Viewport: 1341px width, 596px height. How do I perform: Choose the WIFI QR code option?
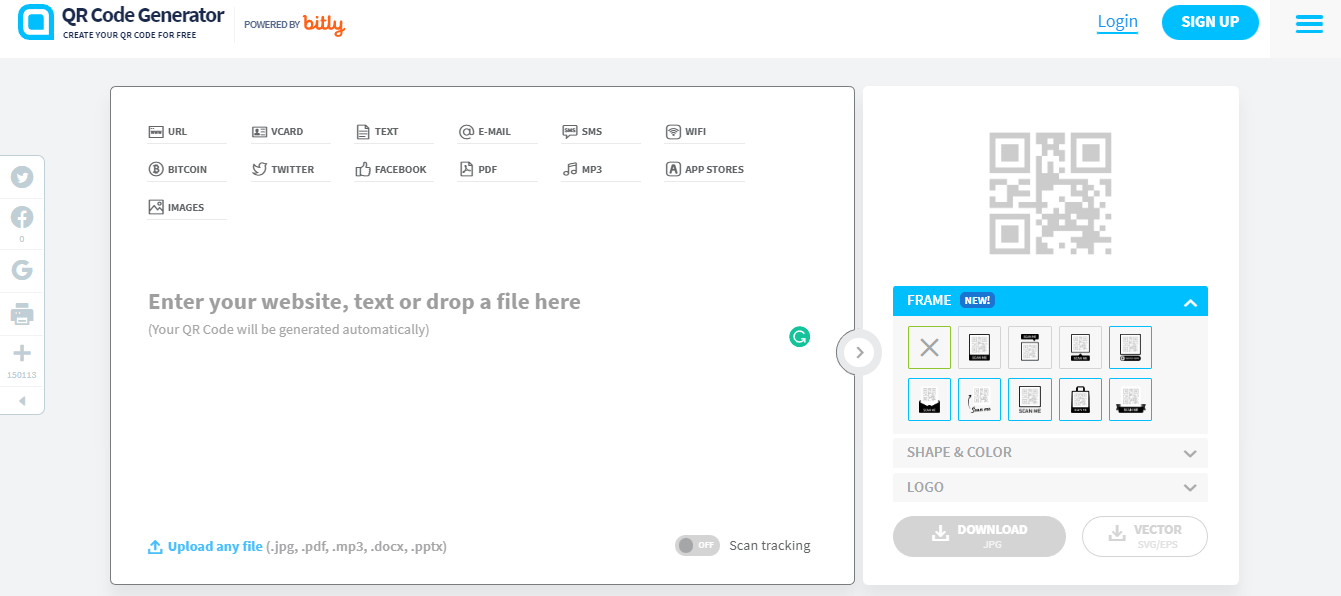click(x=703, y=130)
